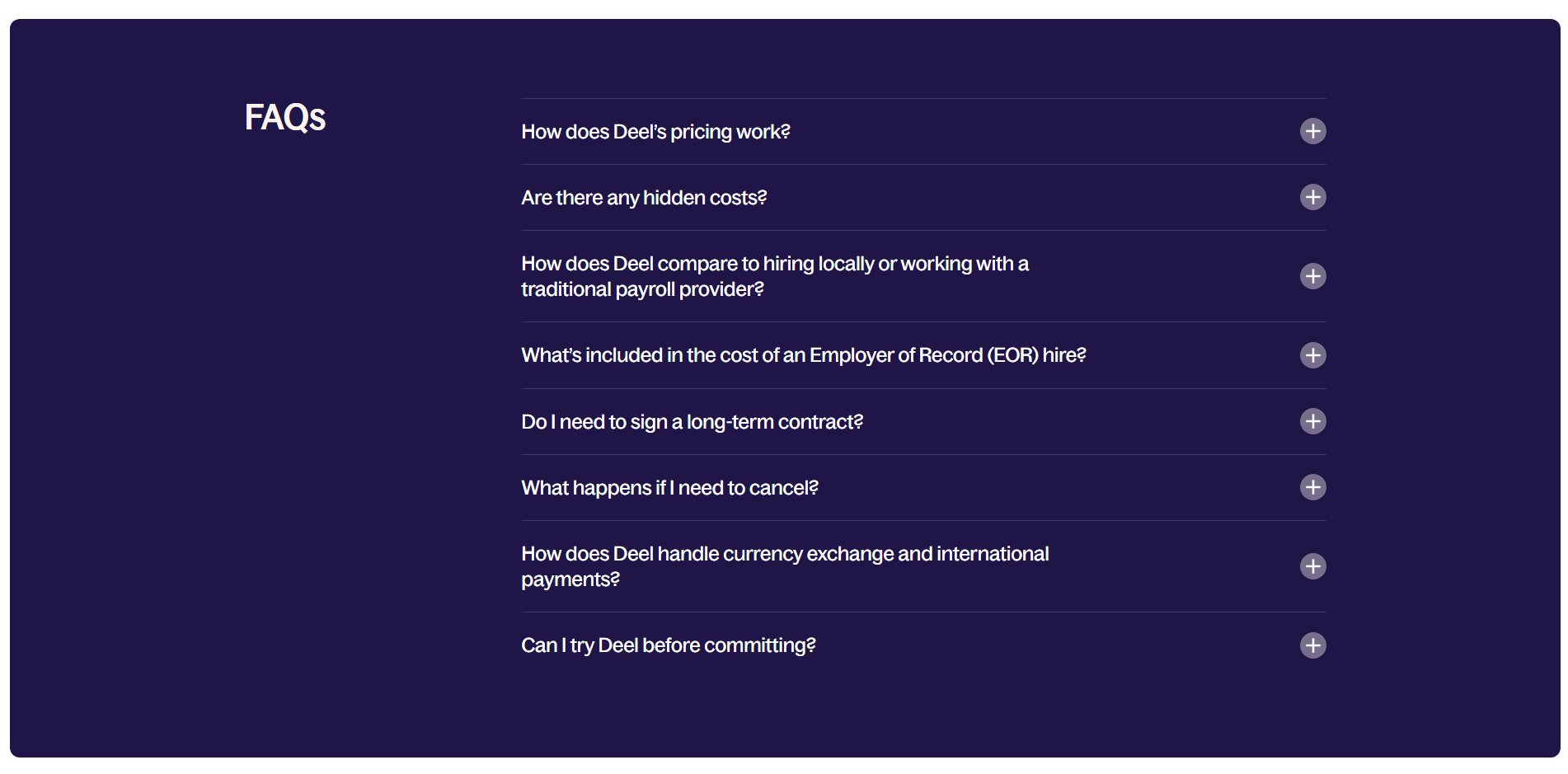This screenshot has width=1568, height=774.
Task: Expand "Are there any hidden costs?"
Action: tap(923, 198)
